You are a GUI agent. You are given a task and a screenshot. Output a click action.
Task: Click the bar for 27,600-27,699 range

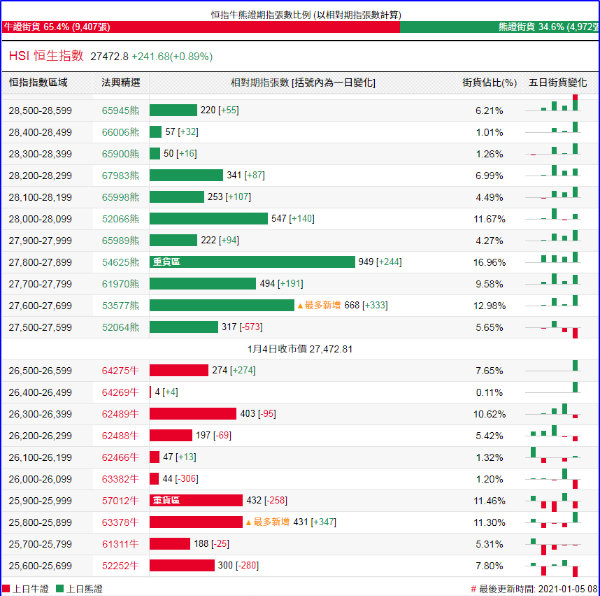[222, 305]
